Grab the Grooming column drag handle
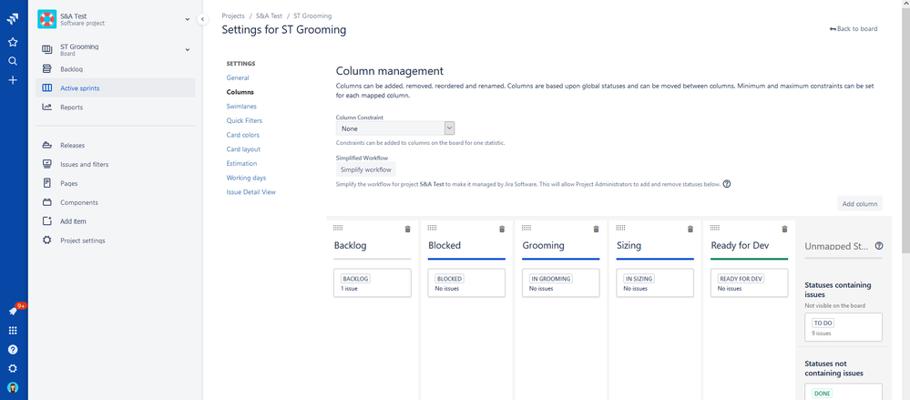This screenshot has width=910, height=400. tap(526, 228)
